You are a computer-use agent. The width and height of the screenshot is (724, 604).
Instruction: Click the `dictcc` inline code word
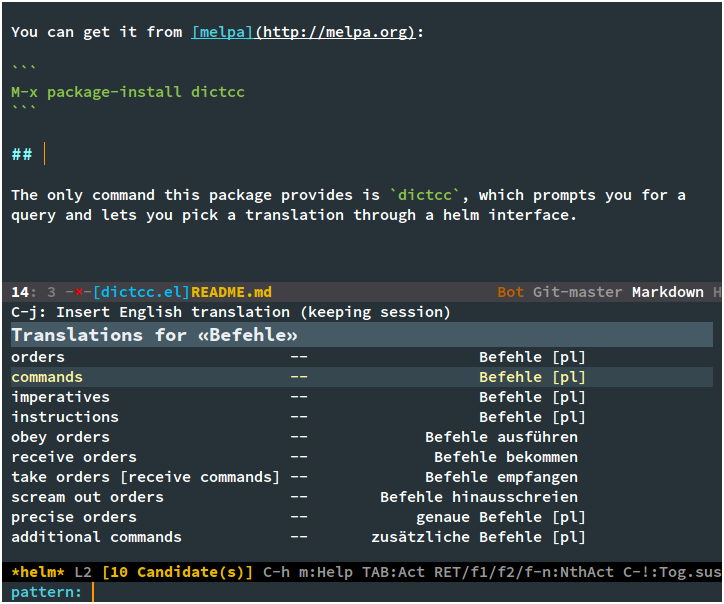(x=425, y=195)
